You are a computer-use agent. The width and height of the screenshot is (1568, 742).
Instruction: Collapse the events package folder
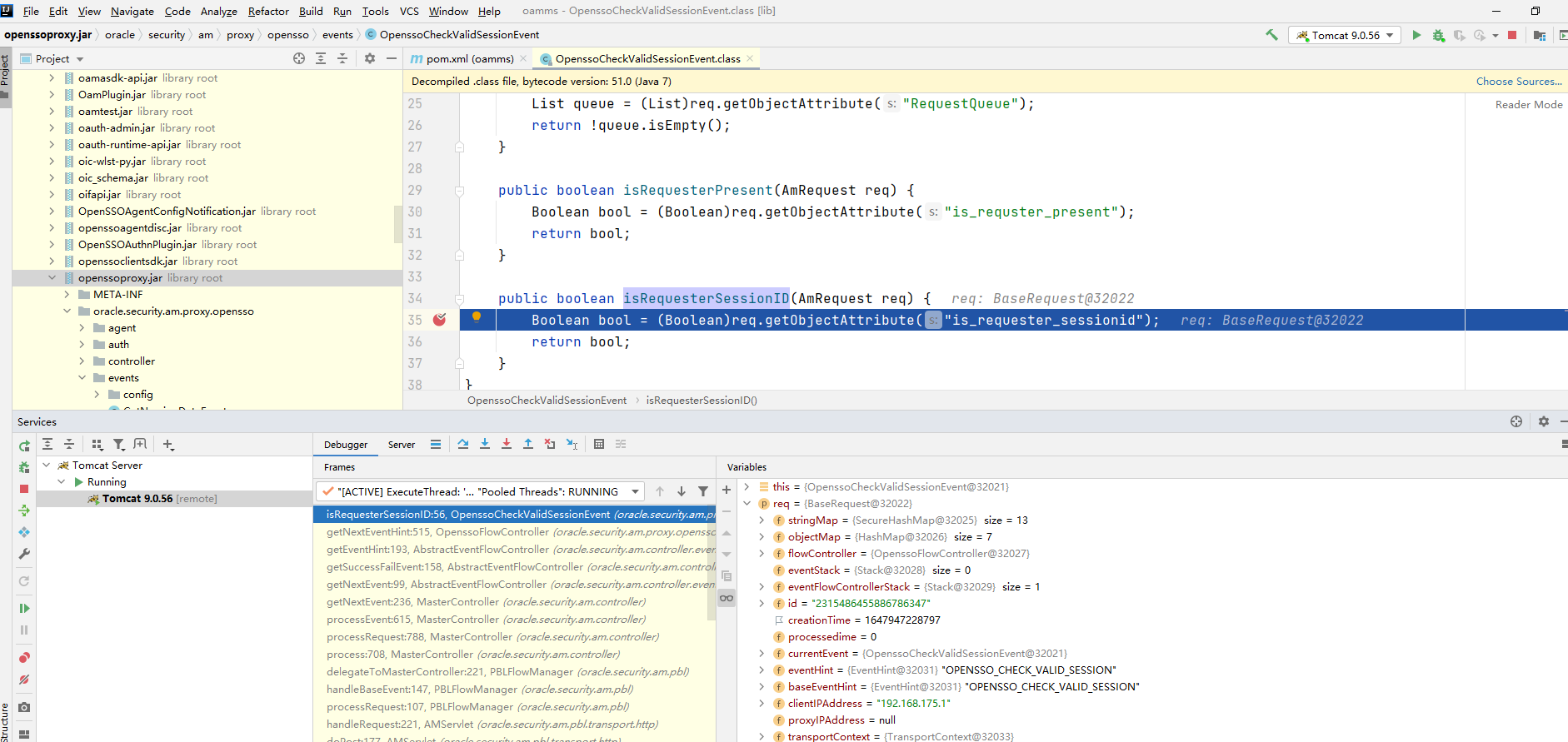(x=82, y=378)
